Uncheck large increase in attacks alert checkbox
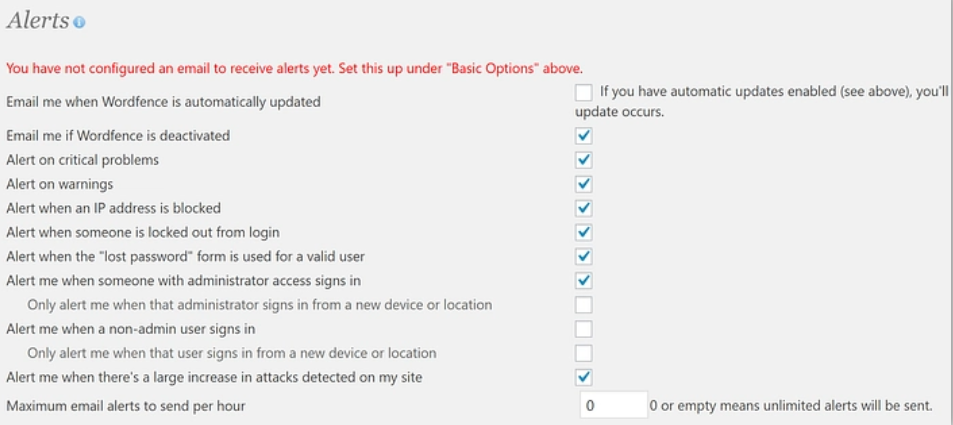Image resolution: width=953 pixels, height=425 pixels. [584, 377]
